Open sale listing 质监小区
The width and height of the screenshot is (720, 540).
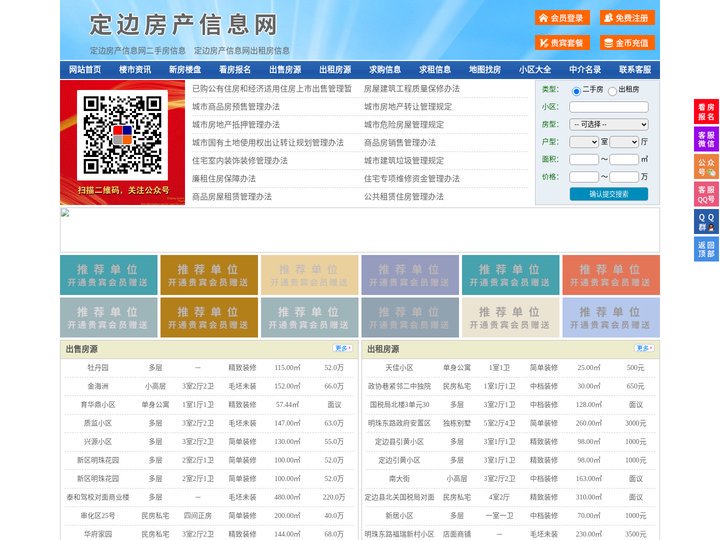[x=98, y=423]
